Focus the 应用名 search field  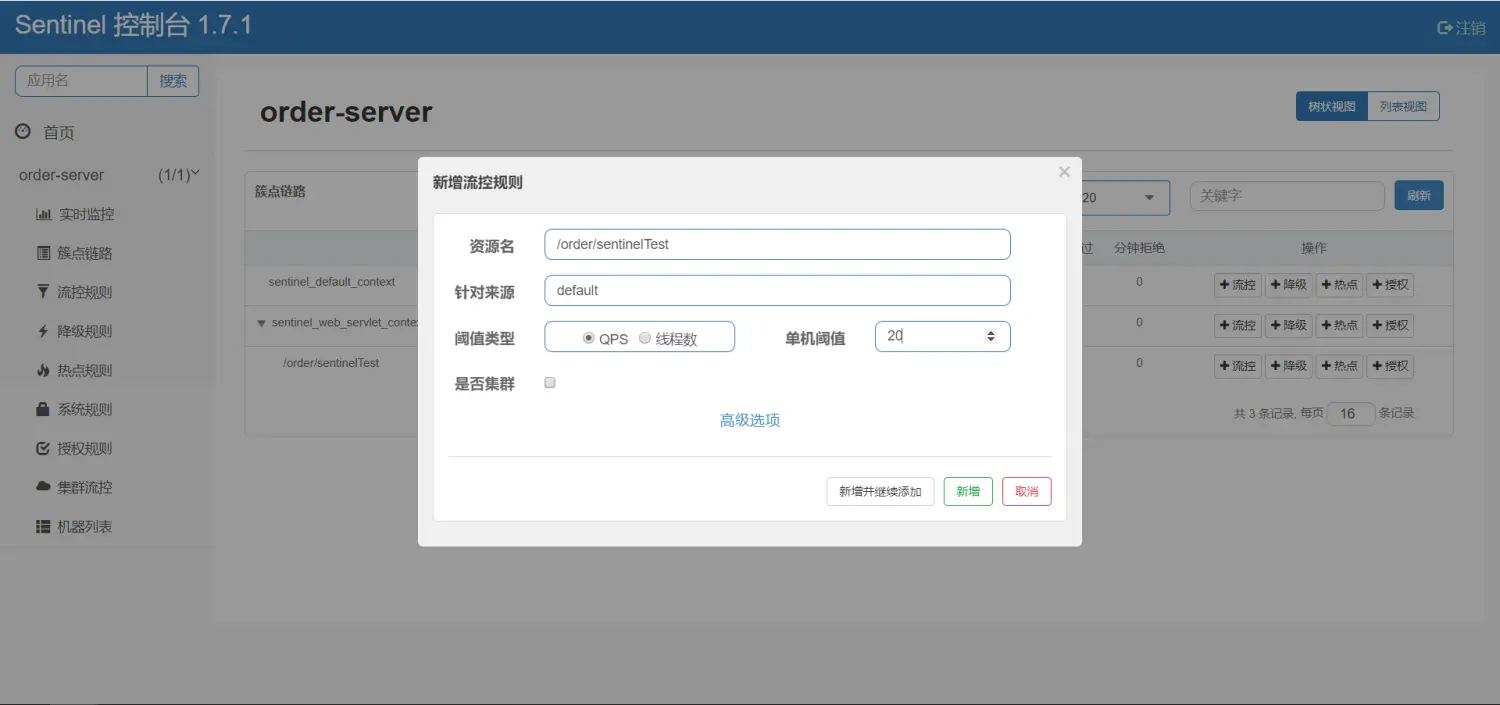(x=81, y=81)
